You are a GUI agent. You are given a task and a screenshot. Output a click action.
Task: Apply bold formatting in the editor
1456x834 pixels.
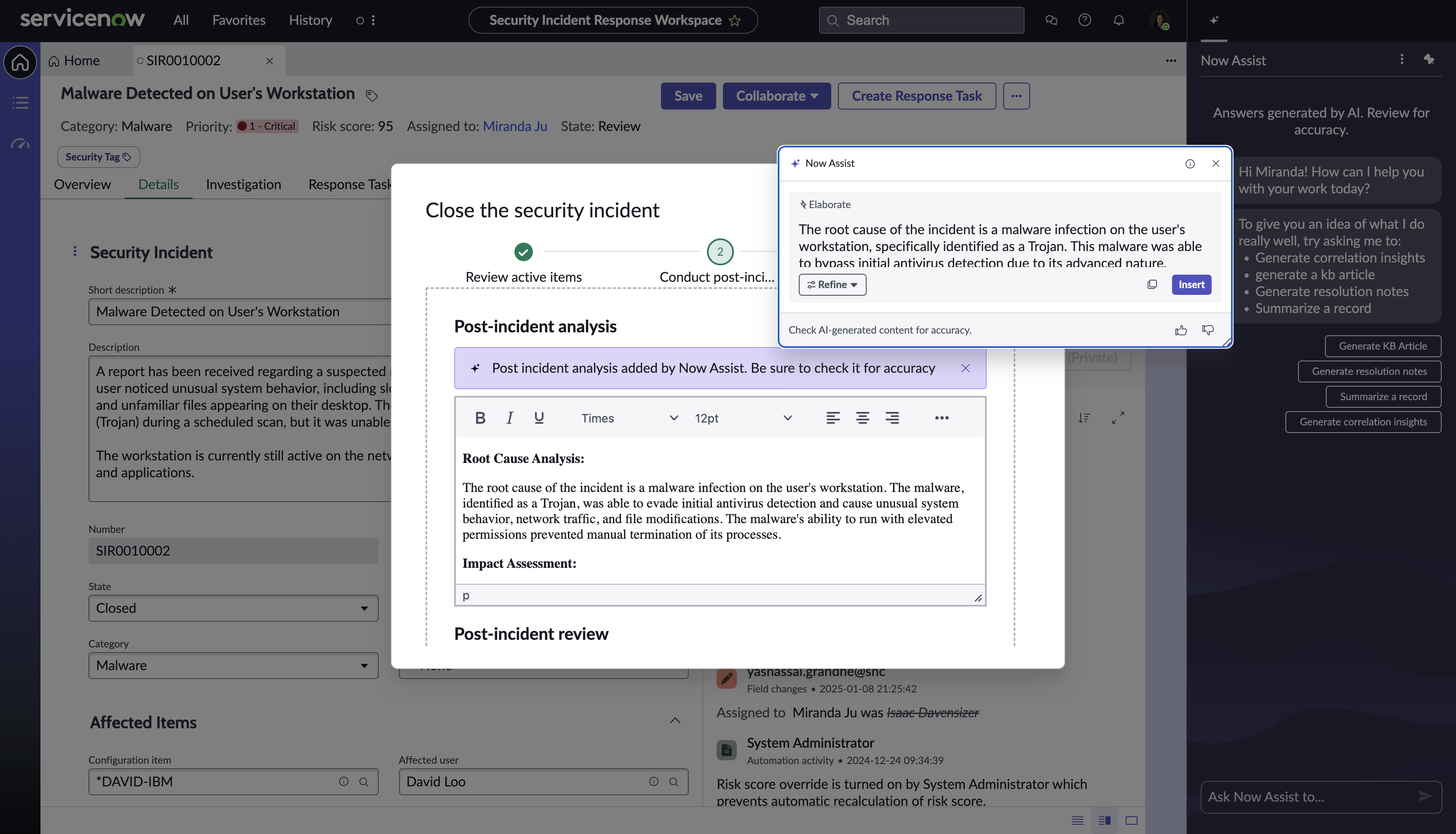click(480, 418)
